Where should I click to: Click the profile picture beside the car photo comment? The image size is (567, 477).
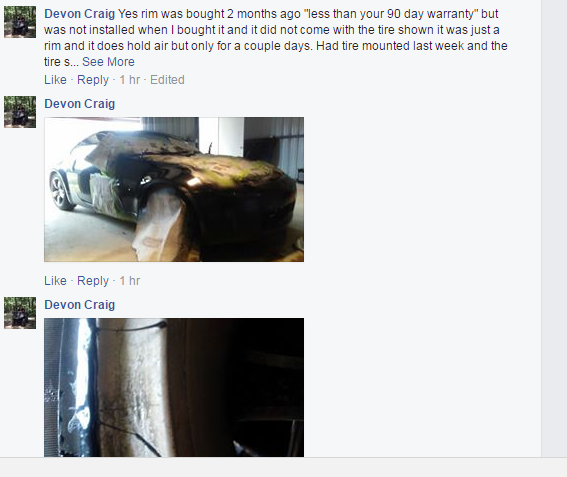coord(20,112)
